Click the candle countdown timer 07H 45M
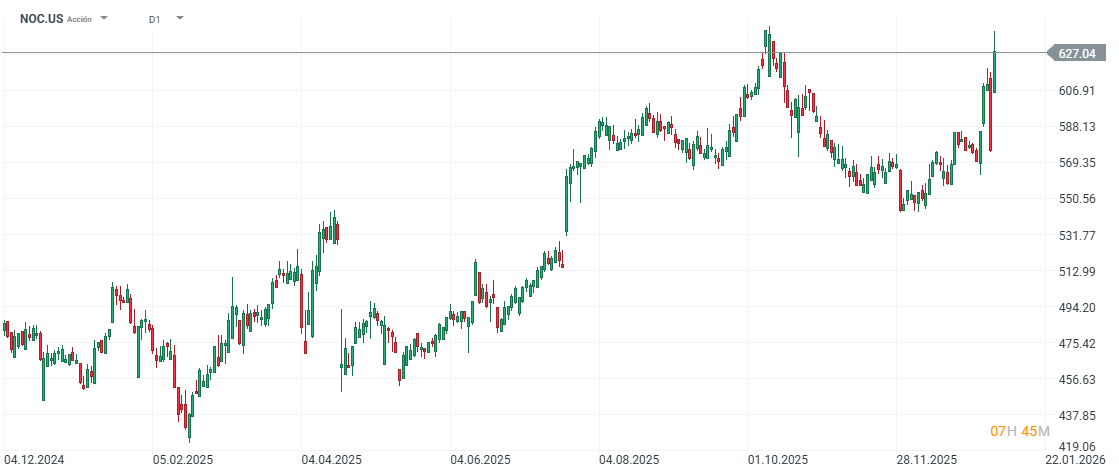The height and width of the screenshot is (476, 1119). 1020,431
